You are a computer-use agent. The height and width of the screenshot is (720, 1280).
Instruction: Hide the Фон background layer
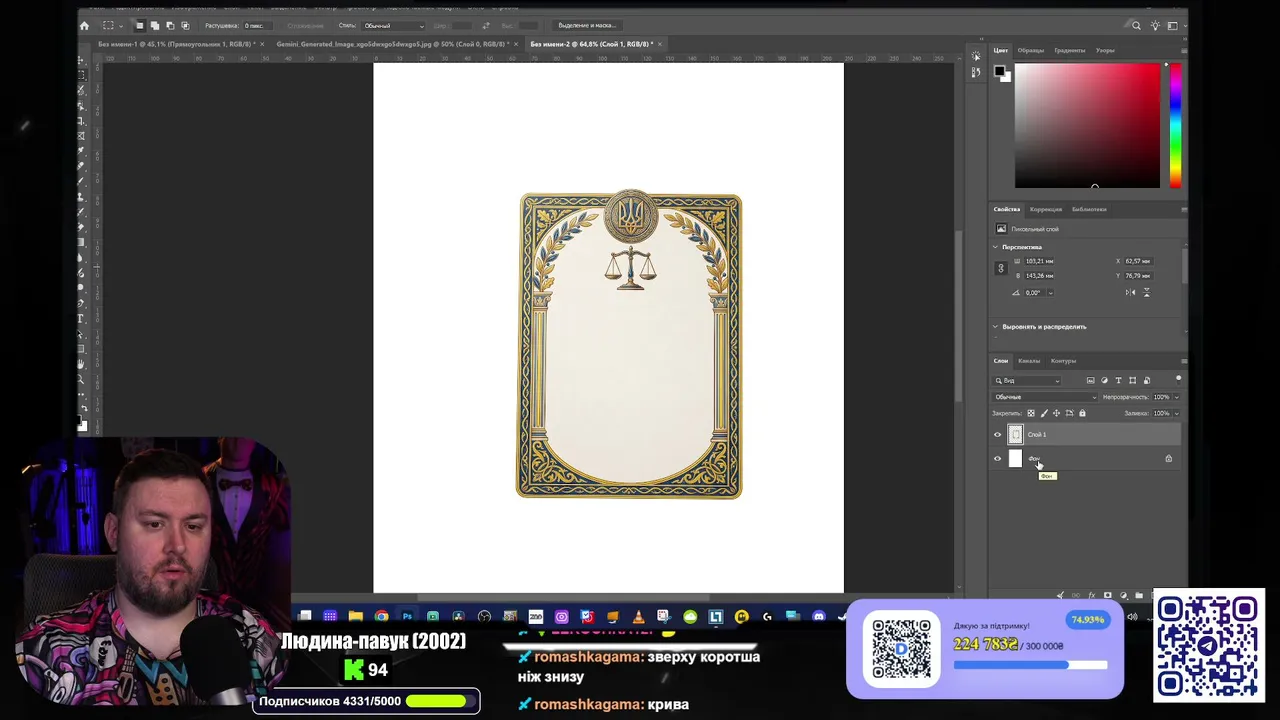click(x=997, y=459)
